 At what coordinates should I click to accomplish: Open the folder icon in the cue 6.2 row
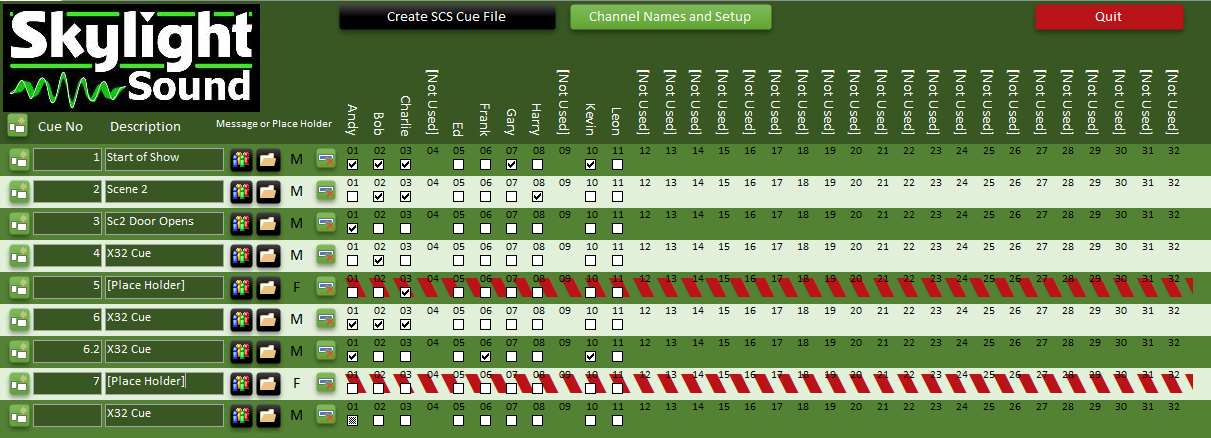coord(267,351)
